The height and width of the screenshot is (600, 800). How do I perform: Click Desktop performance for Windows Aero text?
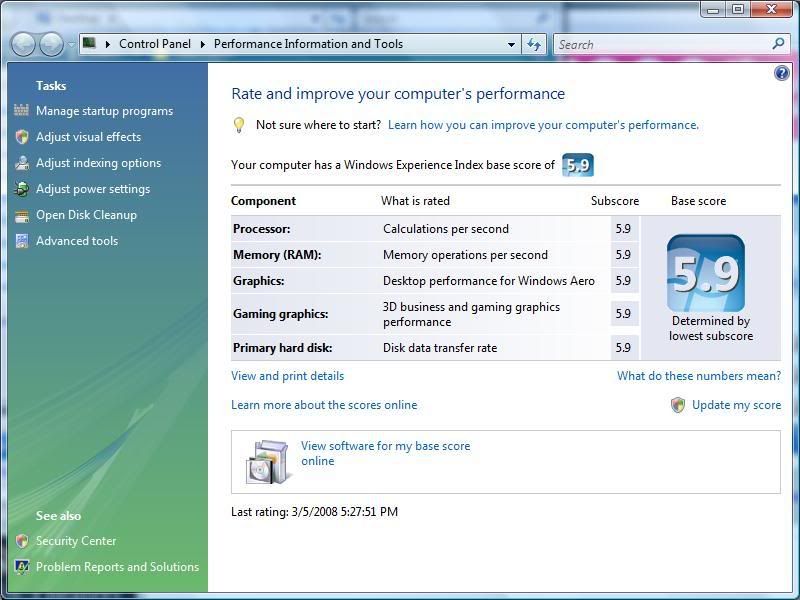[489, 281]
